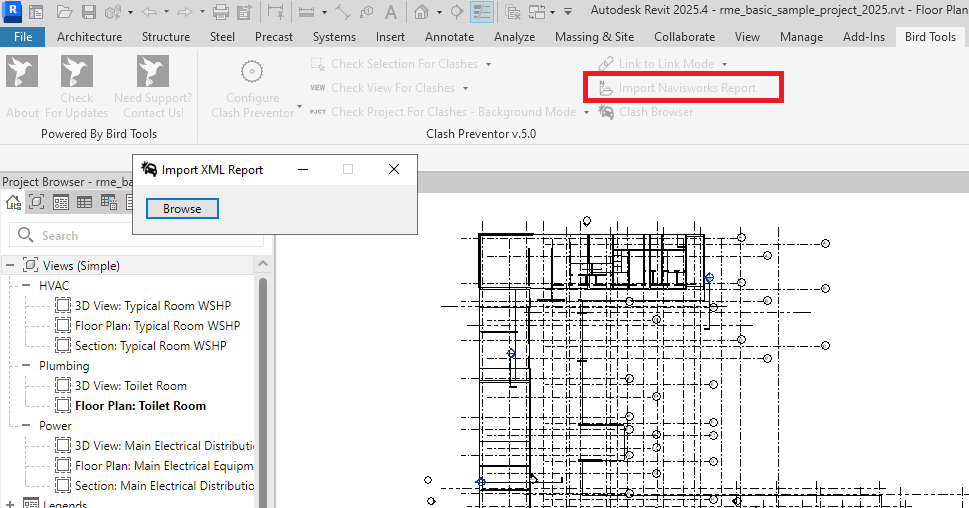Click the Search field in Project Browser

137,235
